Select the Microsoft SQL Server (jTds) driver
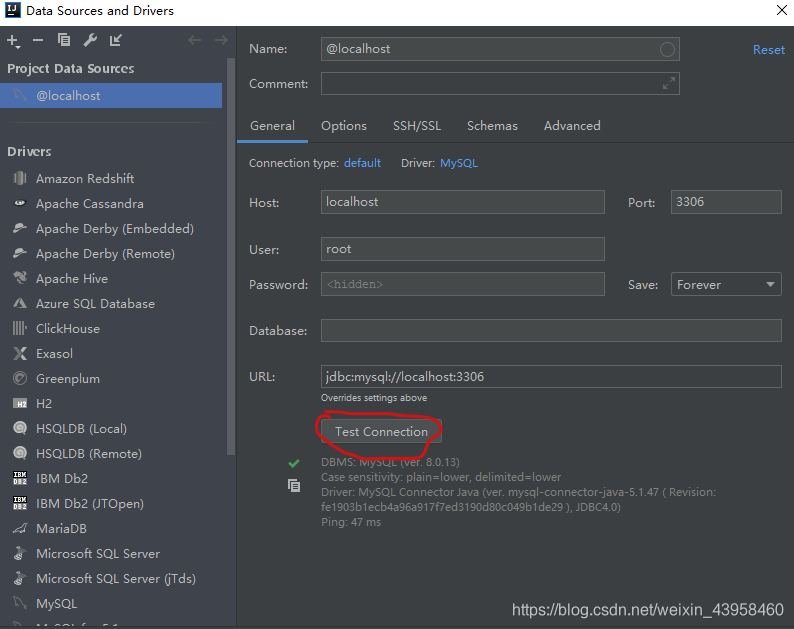This screenshot has width=794, height=629. coord(111,578)
